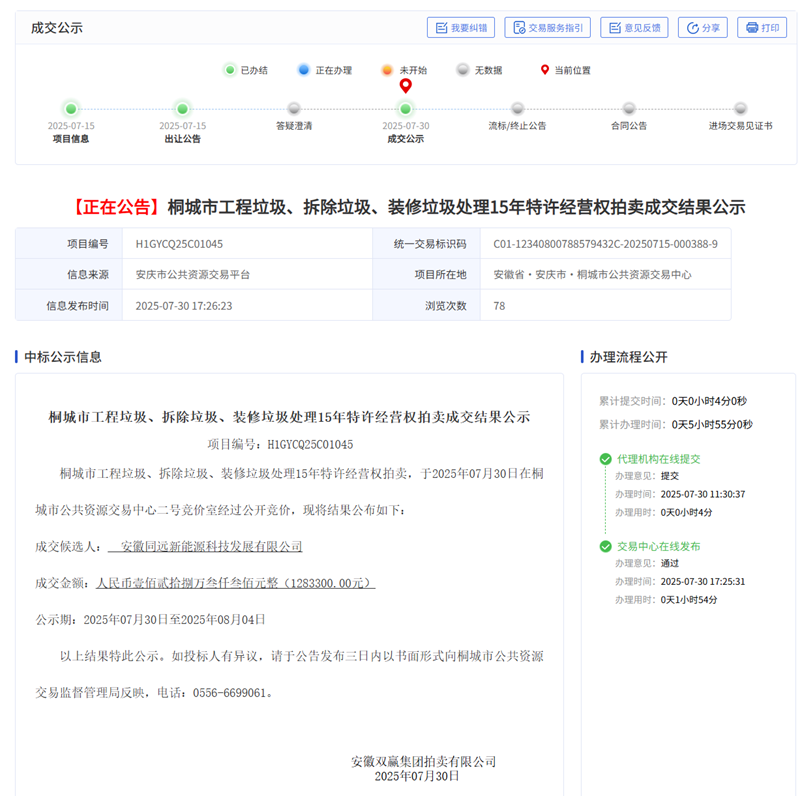Click the 【正在公告】 status label
Screen dimensions: 800x796
point(116,207)
